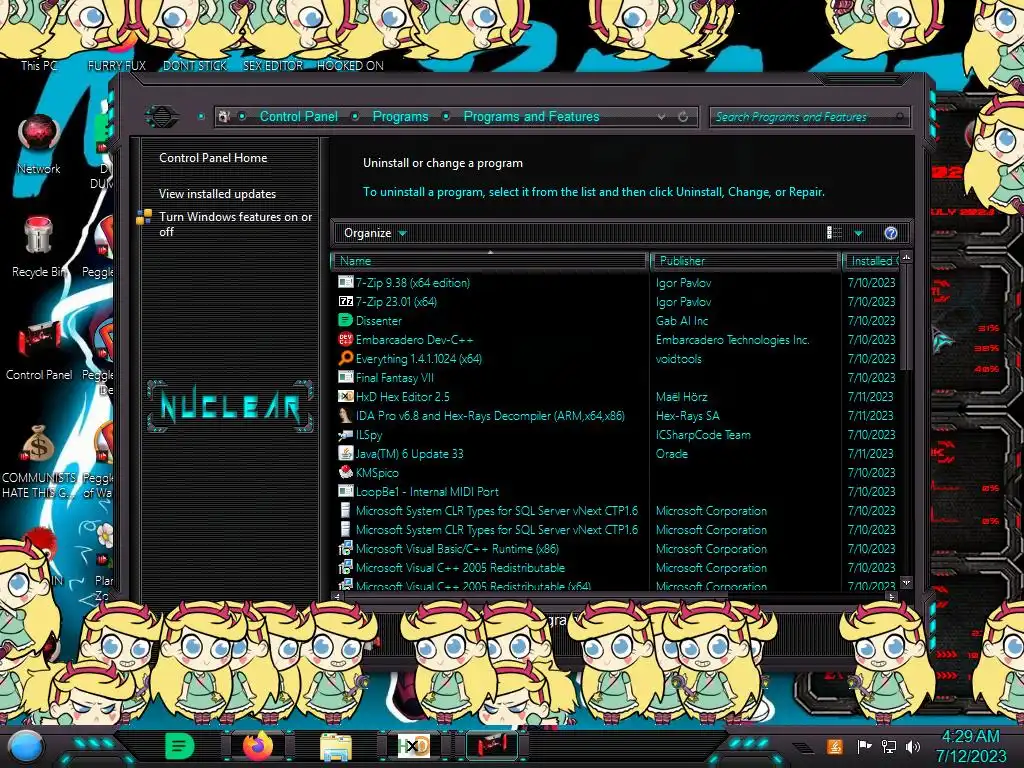This screenshot has height=768, width=1024.
Task: Click the vertical scrollbar thumb in program list
Action: 906,317
